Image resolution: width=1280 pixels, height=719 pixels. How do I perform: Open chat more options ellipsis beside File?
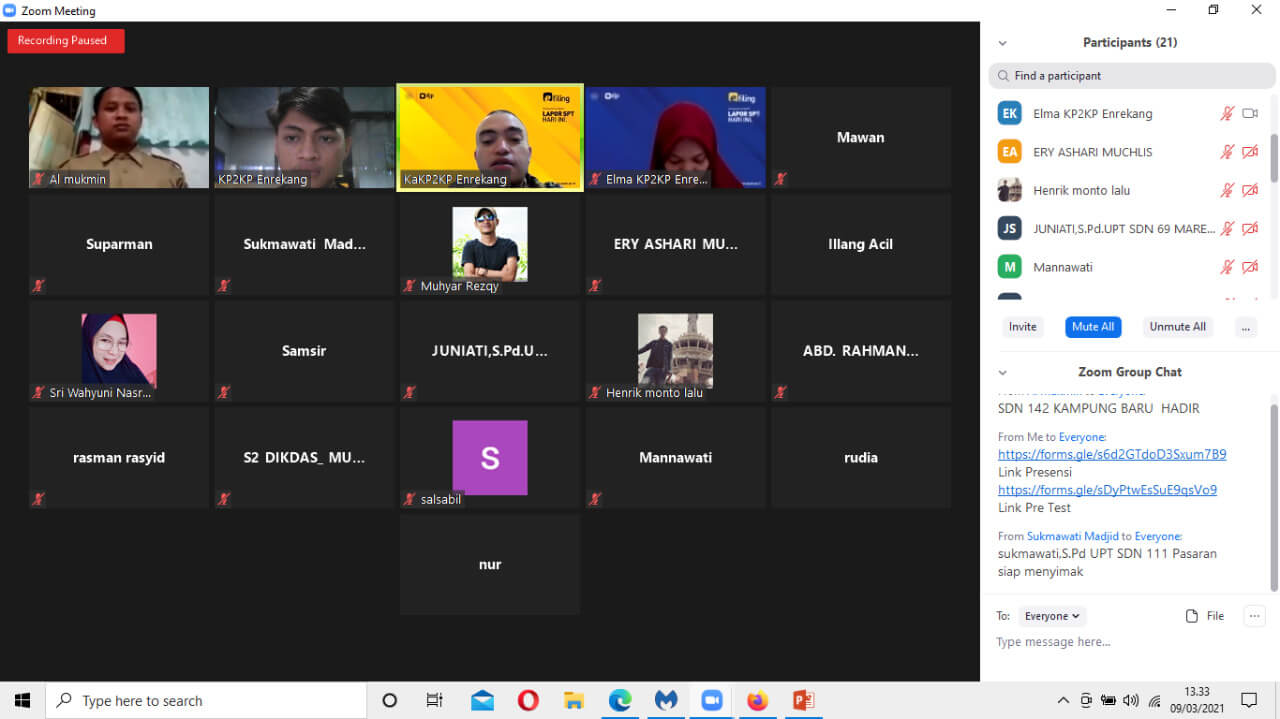pyautogui.click(x=1254, y=616)
